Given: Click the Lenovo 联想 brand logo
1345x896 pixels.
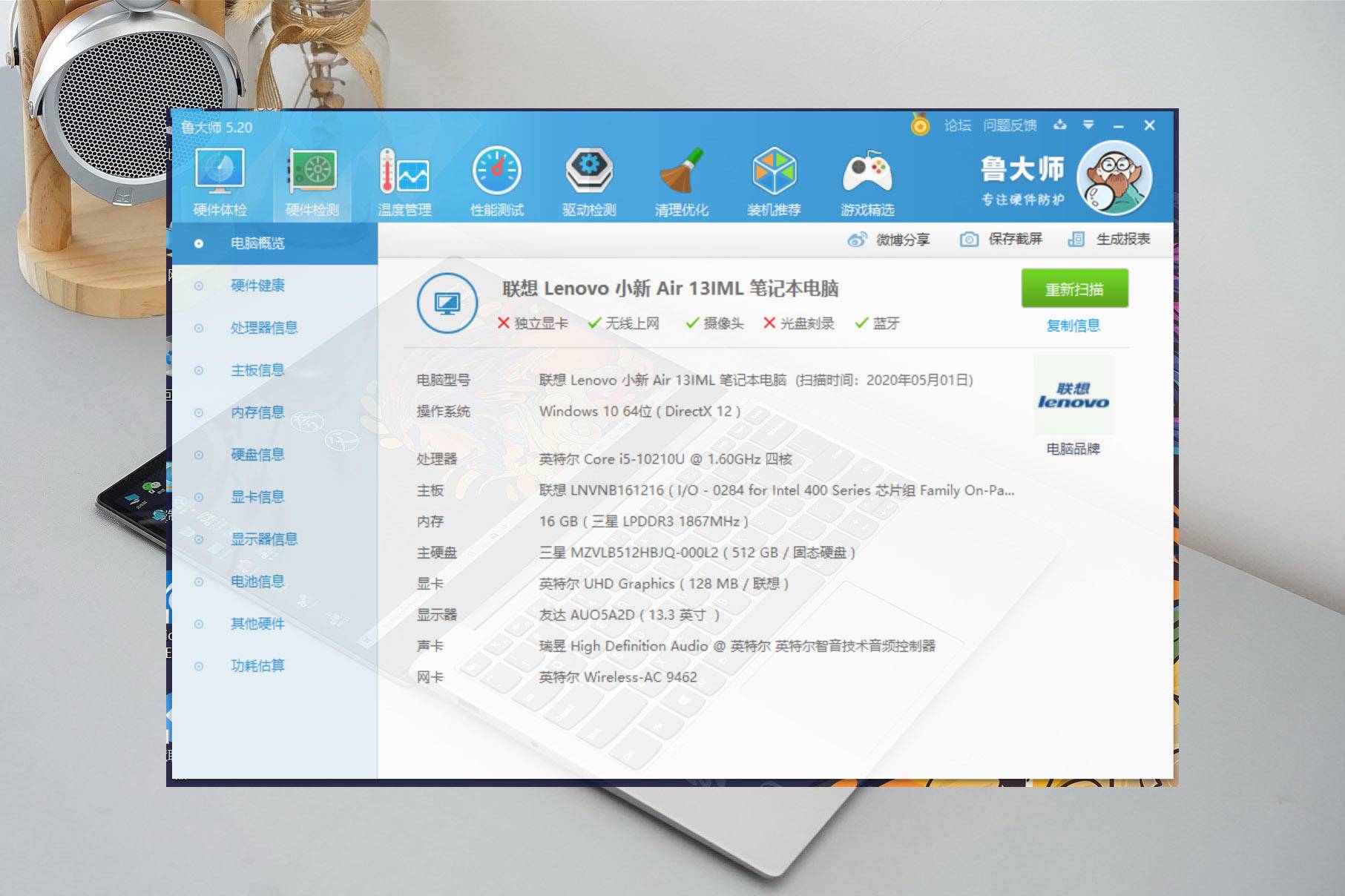Looking at the screenshot, I should pyautogui.click(x=1073, y=395).
